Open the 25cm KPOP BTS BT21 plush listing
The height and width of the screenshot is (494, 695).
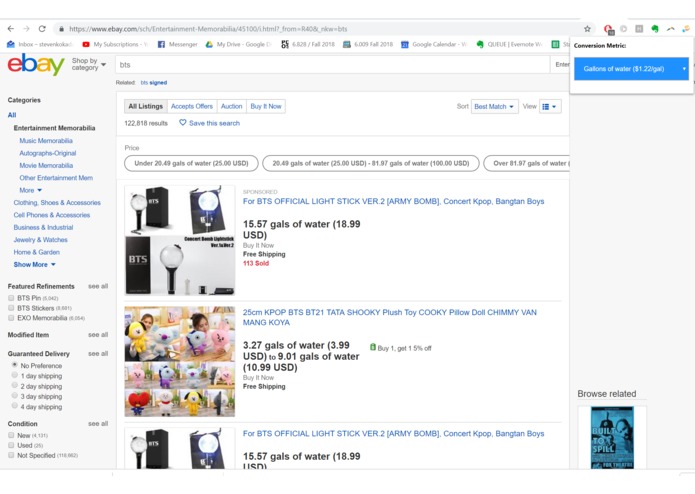click(x=390, y=317)
